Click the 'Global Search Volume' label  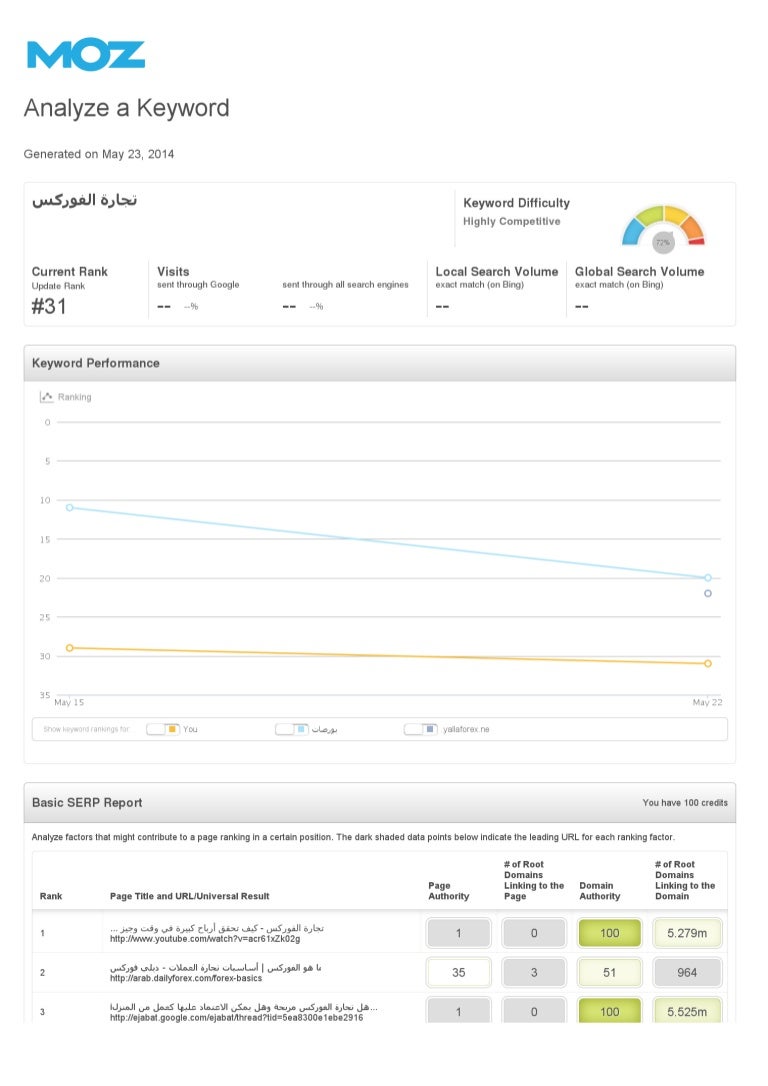pos(639,272)
